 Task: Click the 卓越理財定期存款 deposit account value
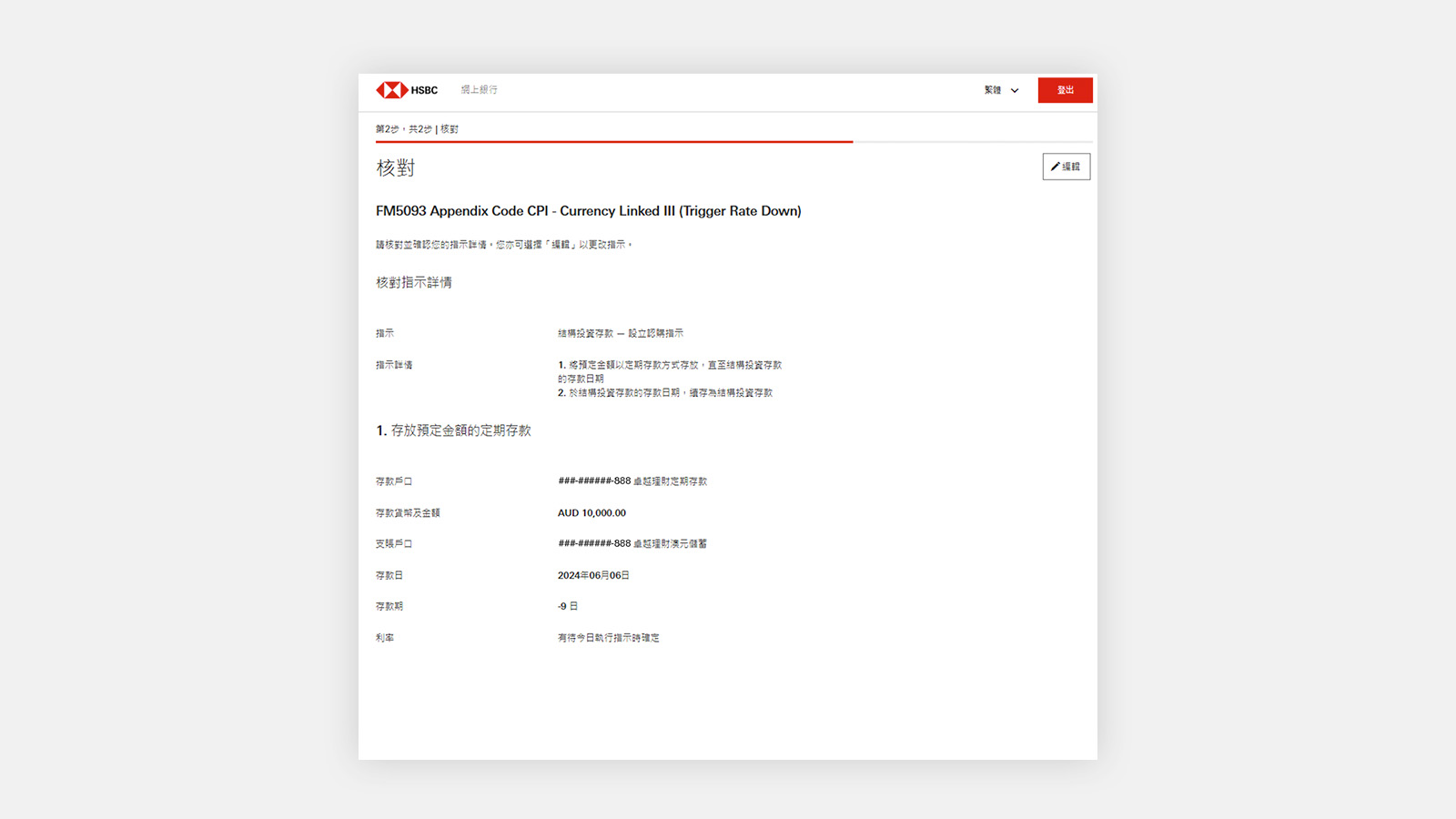coord(632,481)
